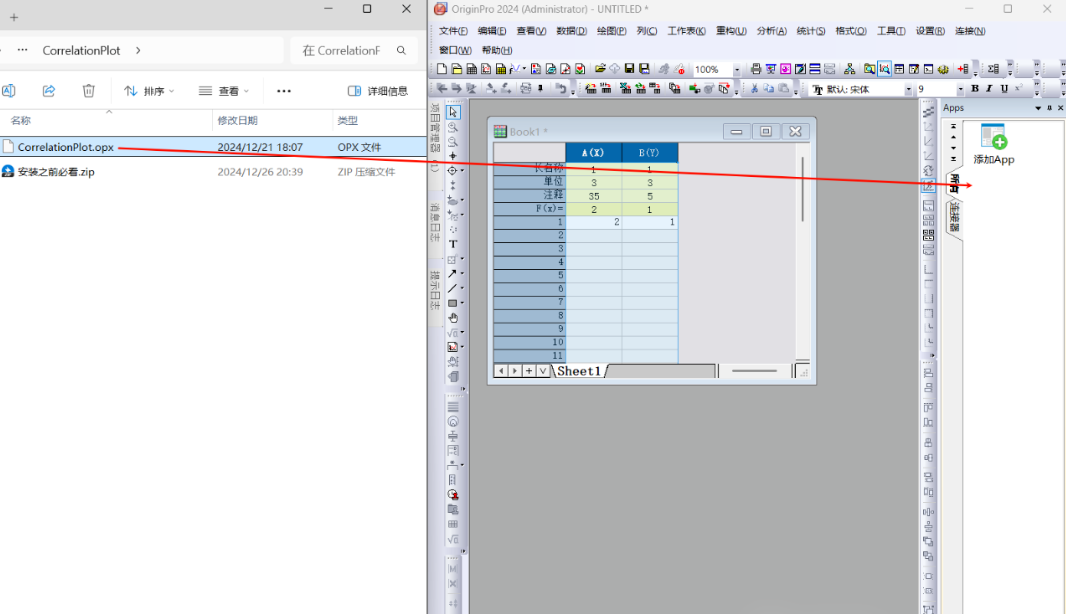Open the 默认: 宋体 font dropdown
This screenshot has height=614, width=1066.
coord(908,89)
